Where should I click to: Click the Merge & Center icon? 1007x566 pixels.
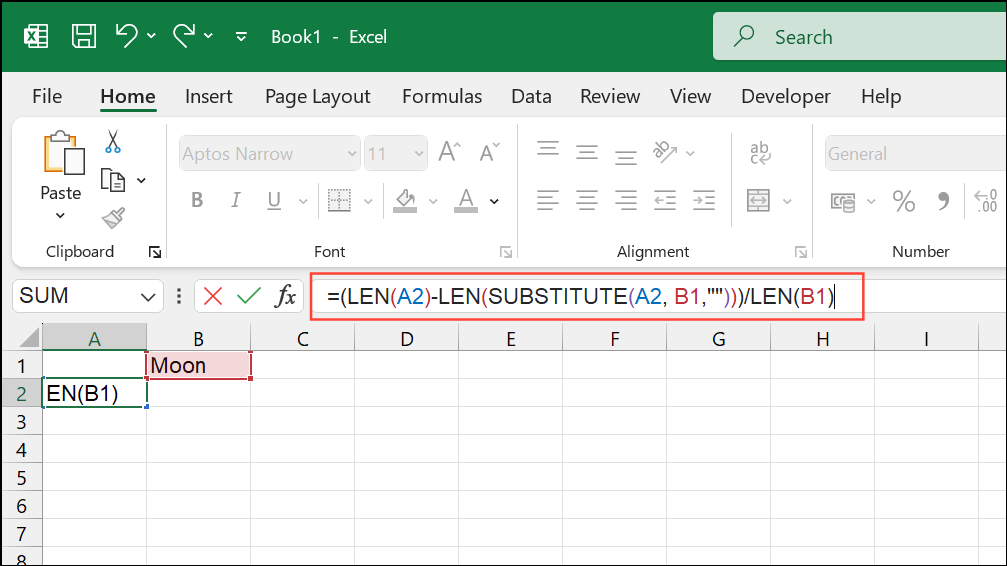[758, 201]
